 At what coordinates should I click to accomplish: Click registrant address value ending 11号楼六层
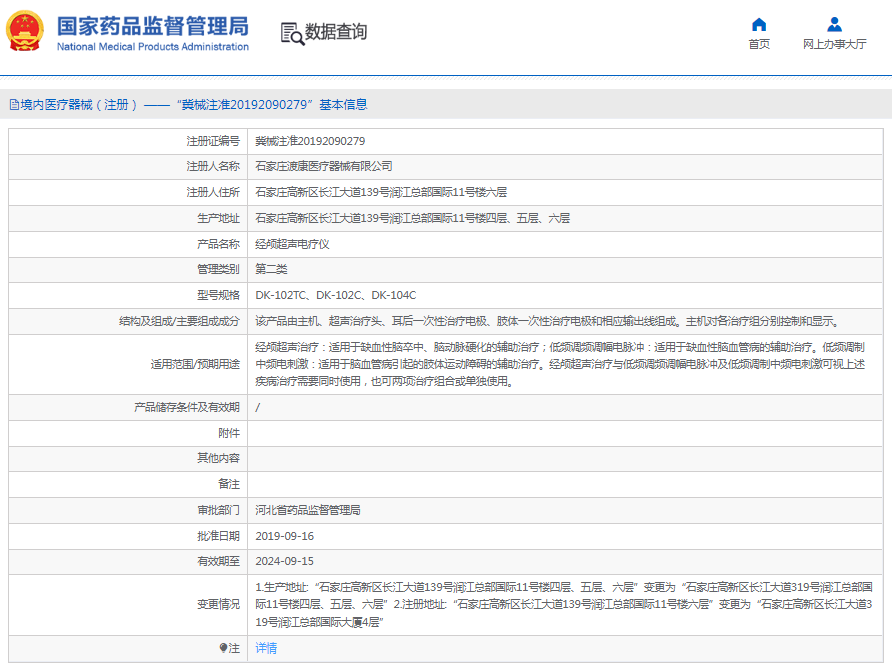click(x=381, y=192)
